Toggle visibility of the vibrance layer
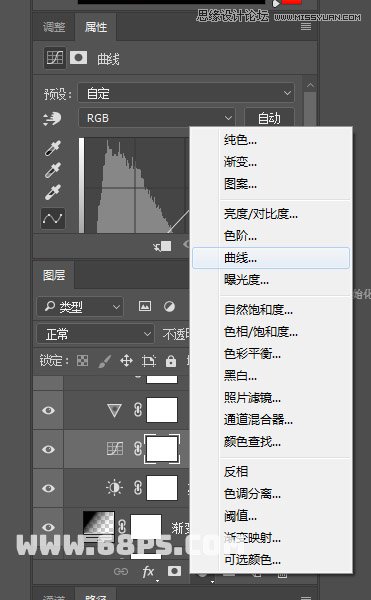The image size is (371, 600). pos(48,410)
